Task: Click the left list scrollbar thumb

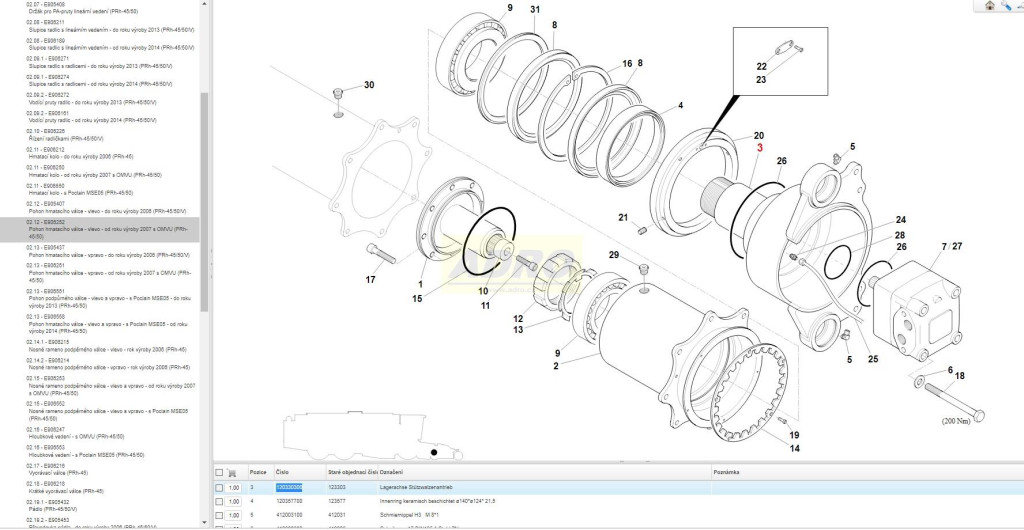Action: (x=204, y=202)
